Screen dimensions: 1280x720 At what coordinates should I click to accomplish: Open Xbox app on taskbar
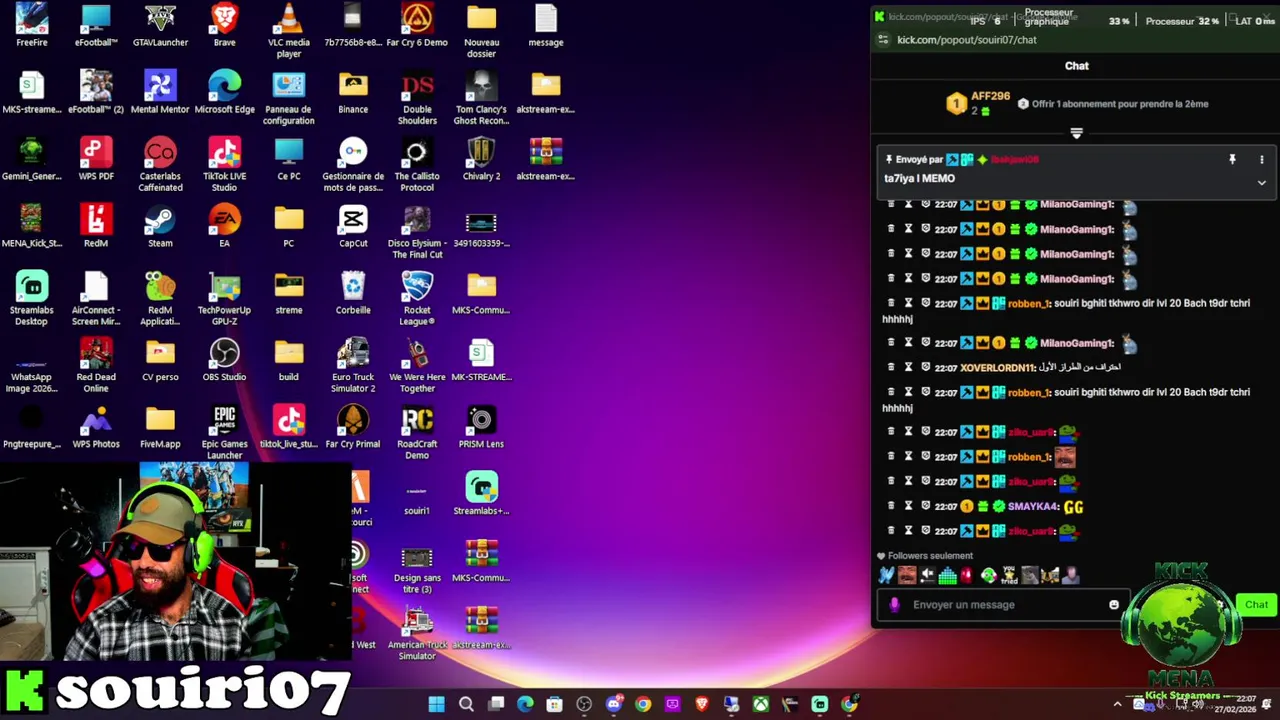[761, 704]
